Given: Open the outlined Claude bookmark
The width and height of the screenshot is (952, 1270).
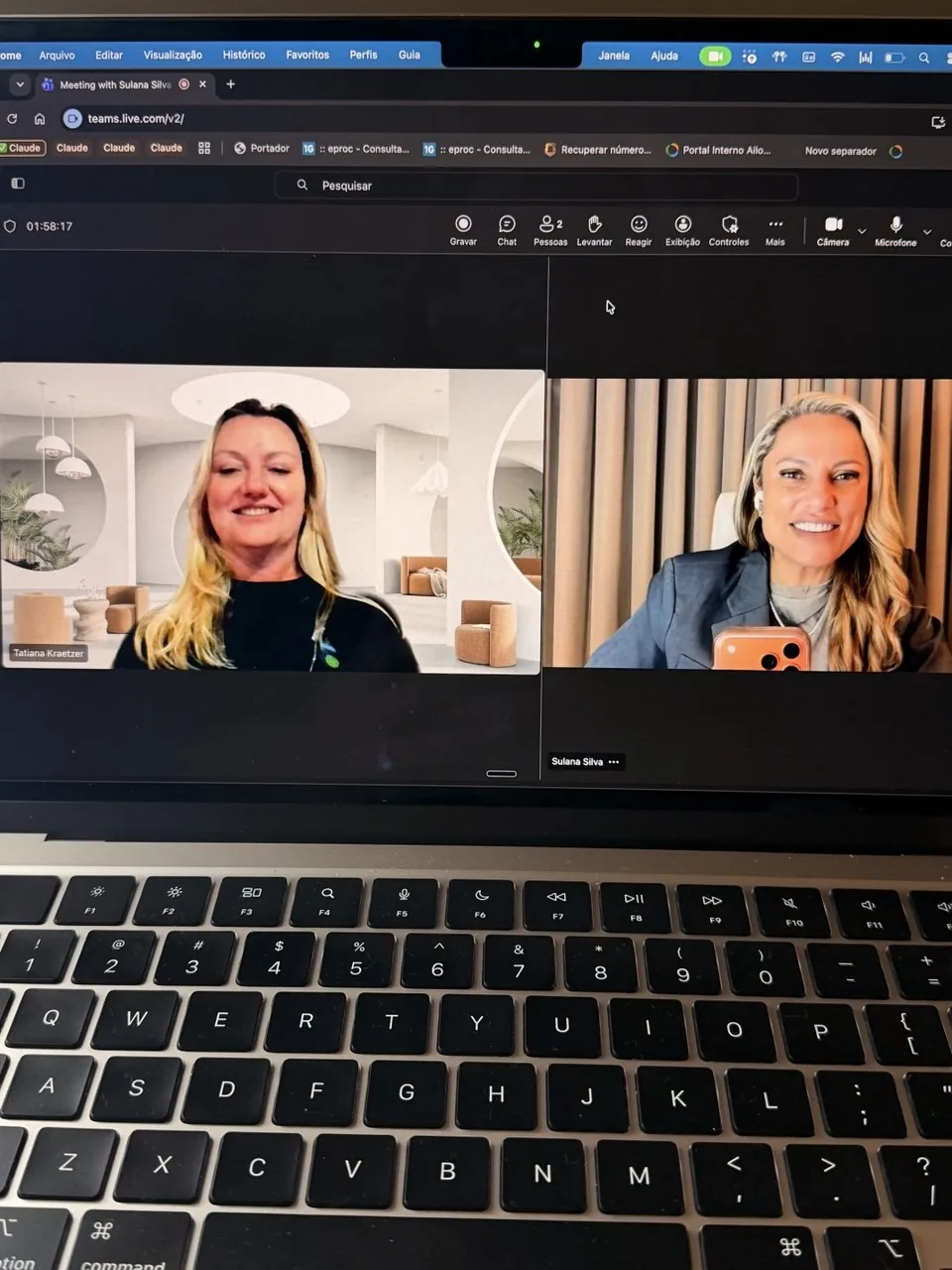Looking at the screenshot, I should [x=24, y=148].
